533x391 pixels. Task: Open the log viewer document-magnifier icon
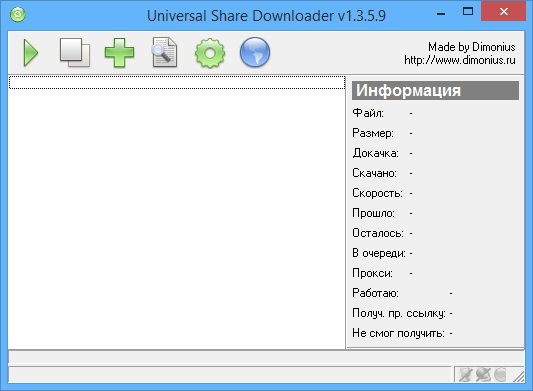[x=165, y=52]
